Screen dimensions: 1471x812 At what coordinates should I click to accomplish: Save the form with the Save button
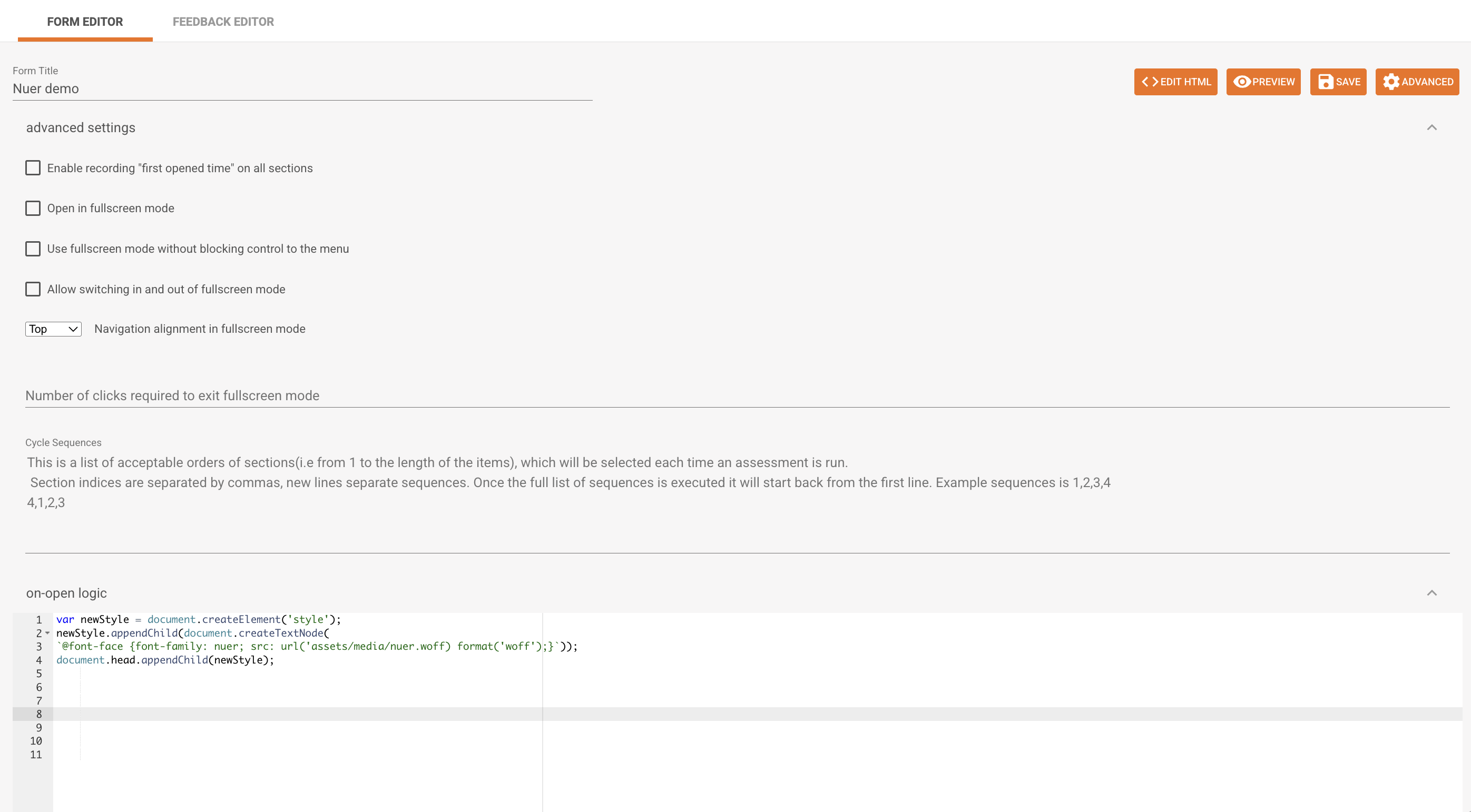(x=1338, y=82)
